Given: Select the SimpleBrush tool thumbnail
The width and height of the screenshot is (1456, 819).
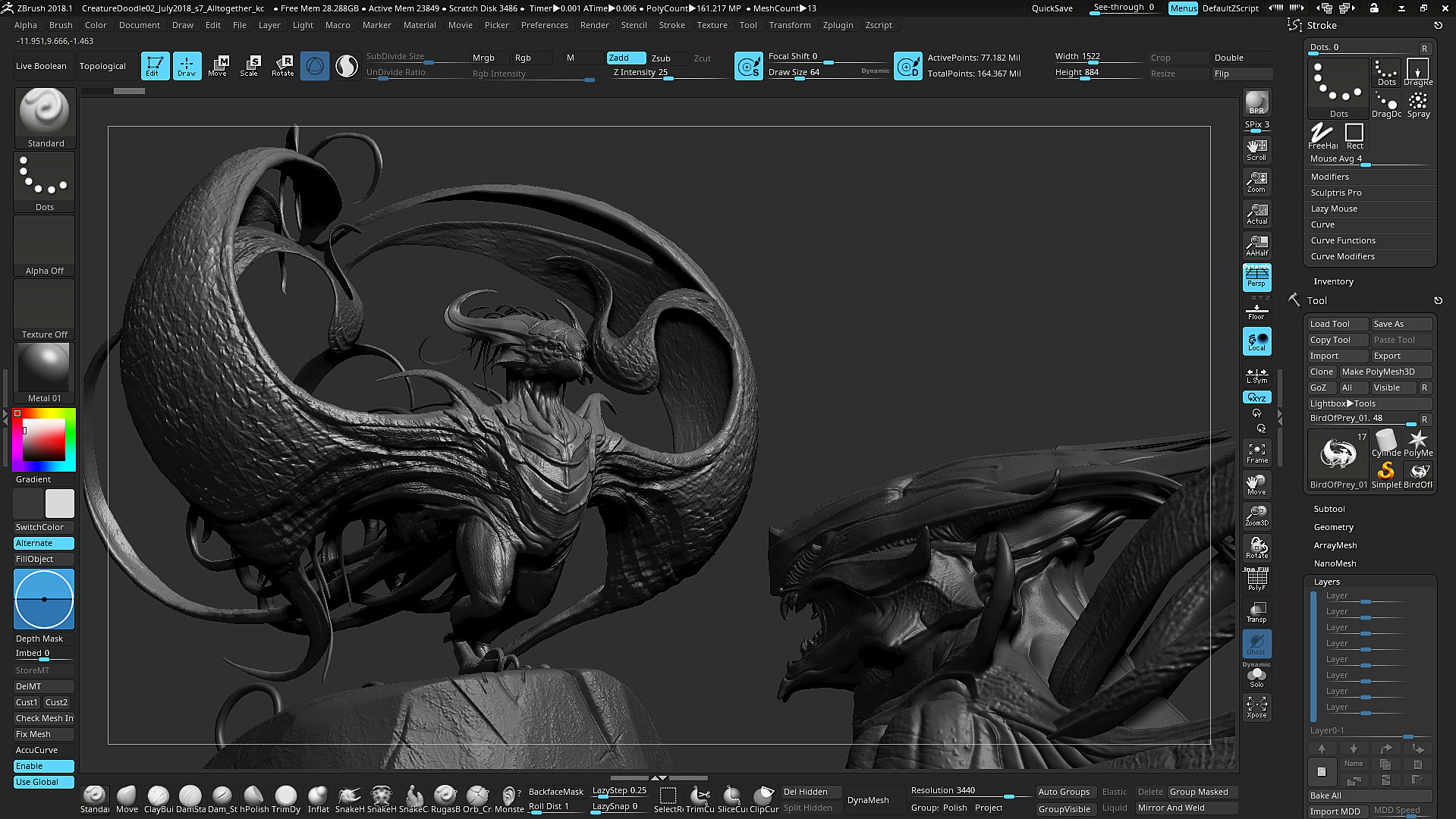Looking at the screenshot, I should tap(1386, 475).
